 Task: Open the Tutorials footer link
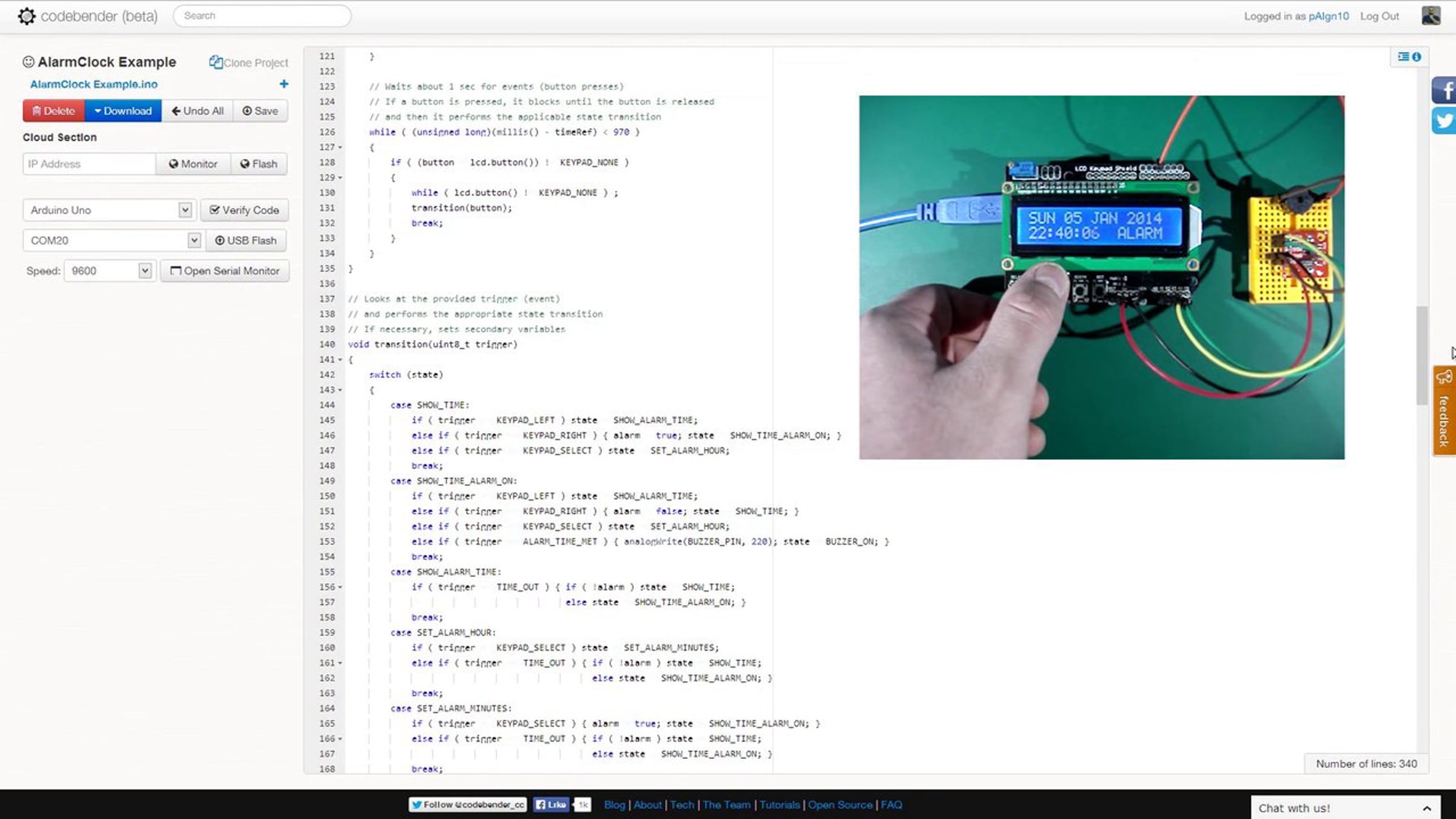coord(779,804)
